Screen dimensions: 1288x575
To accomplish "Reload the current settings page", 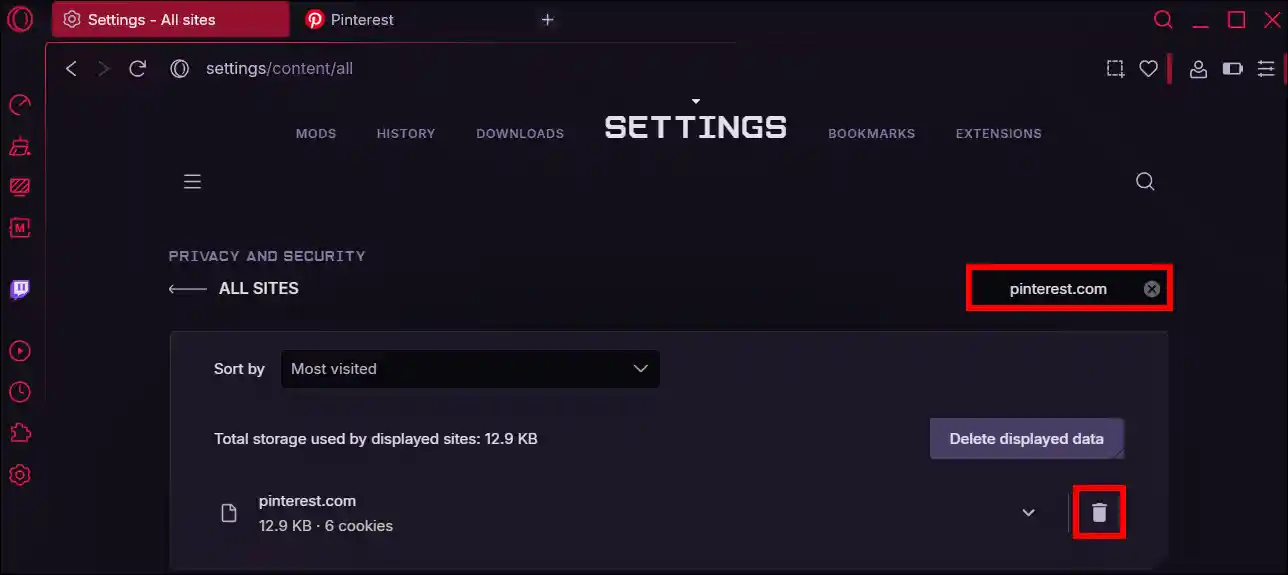I will coord(138,68).
